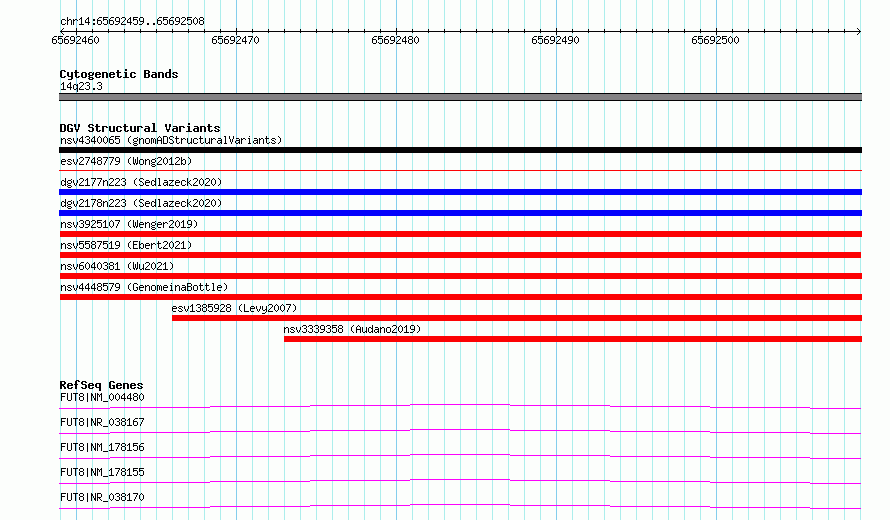Click the red esv1385928 variant bar

click(x=517, y=318)
